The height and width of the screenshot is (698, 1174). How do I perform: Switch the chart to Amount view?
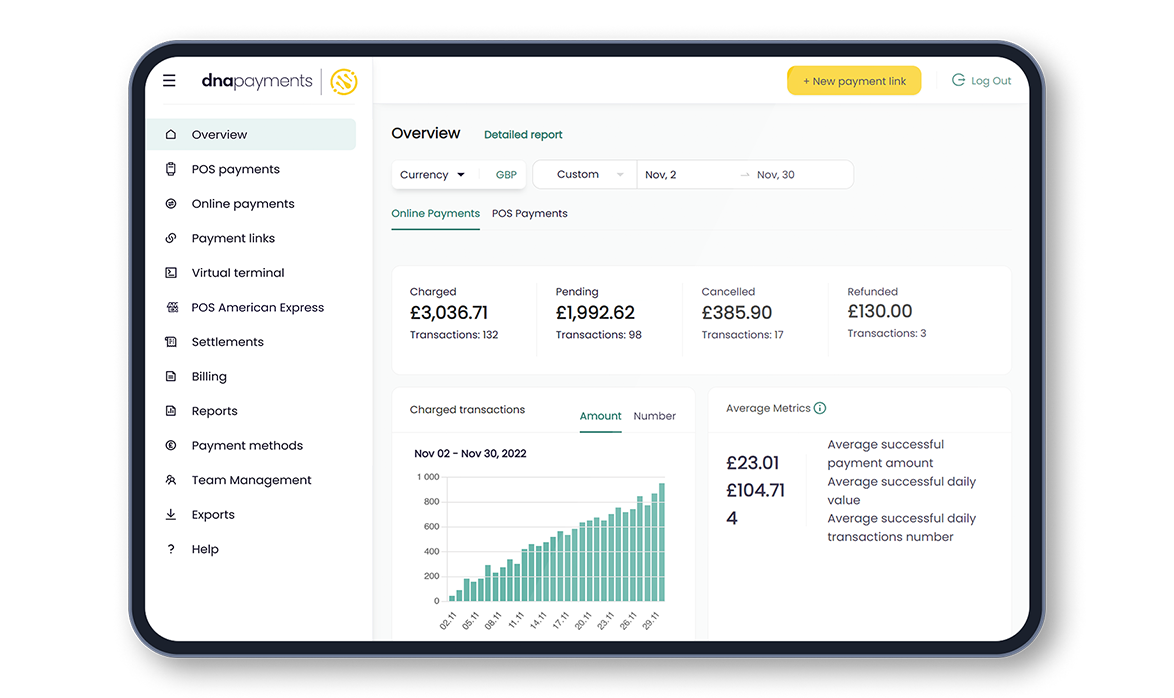[x=600, y=416]
